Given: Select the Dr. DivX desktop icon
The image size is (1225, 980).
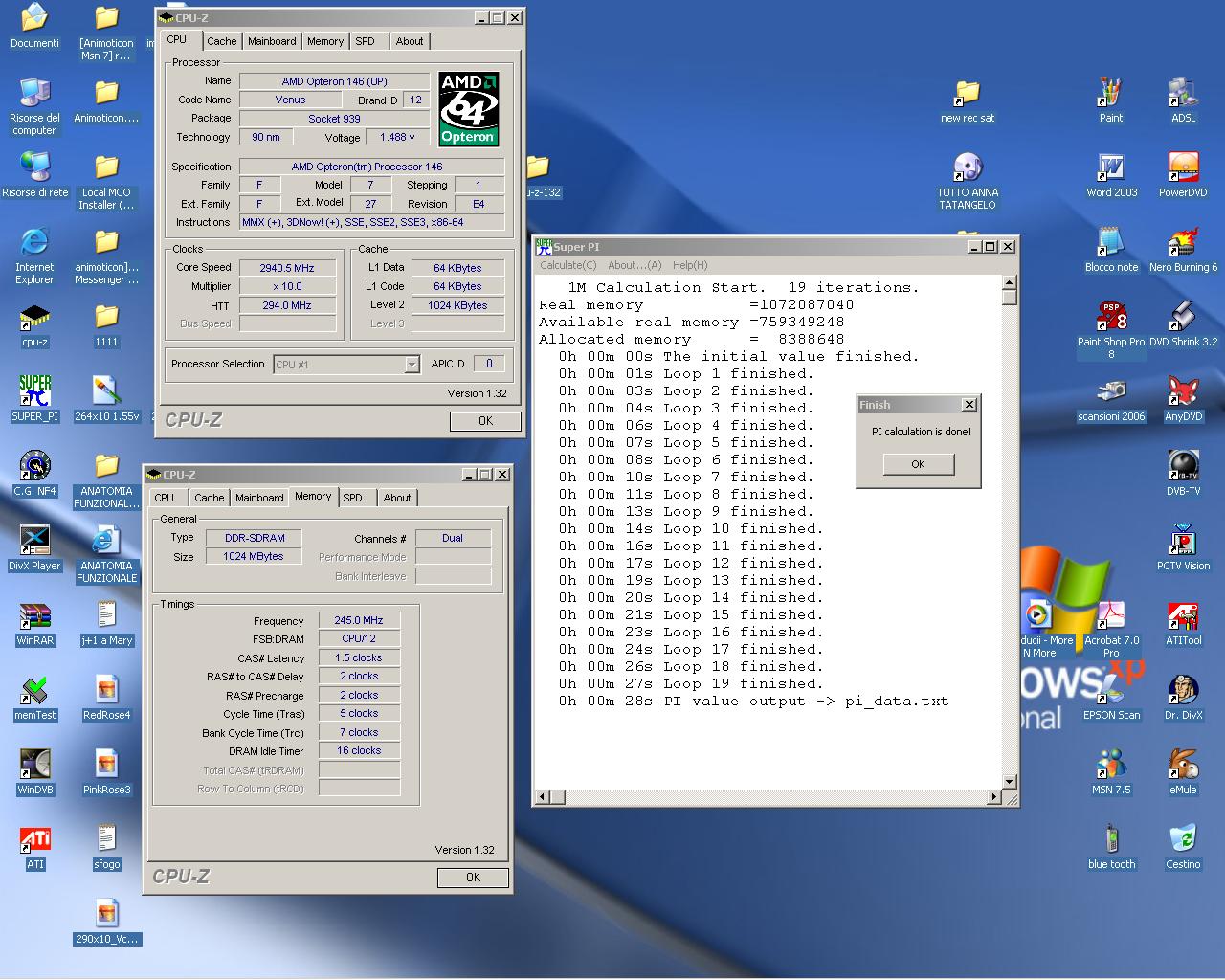Looking at the screenshot, I should (x=1183, y=698).
